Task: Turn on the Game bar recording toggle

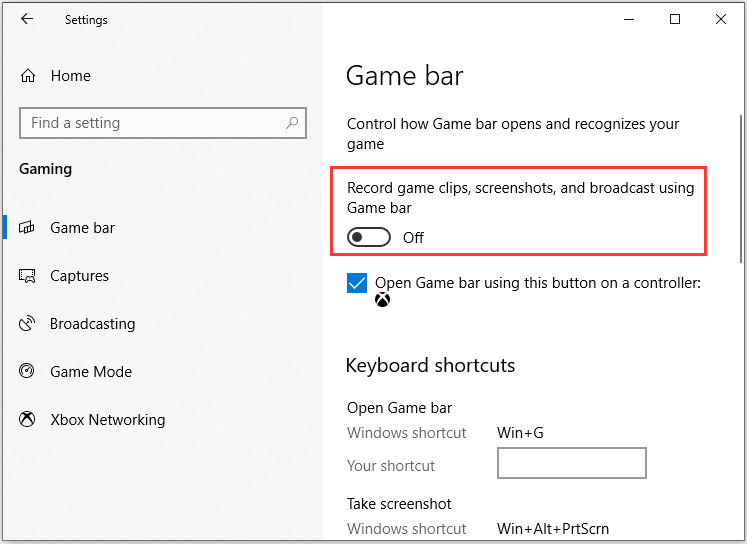Action: pyautogui.click(x=369, y=237)
